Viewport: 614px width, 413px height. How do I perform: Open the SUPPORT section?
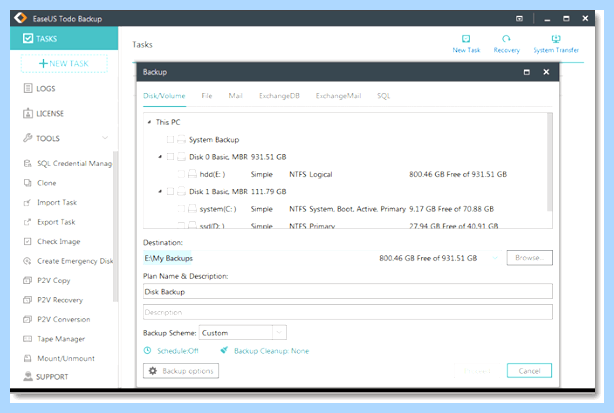tap(46, 377)
